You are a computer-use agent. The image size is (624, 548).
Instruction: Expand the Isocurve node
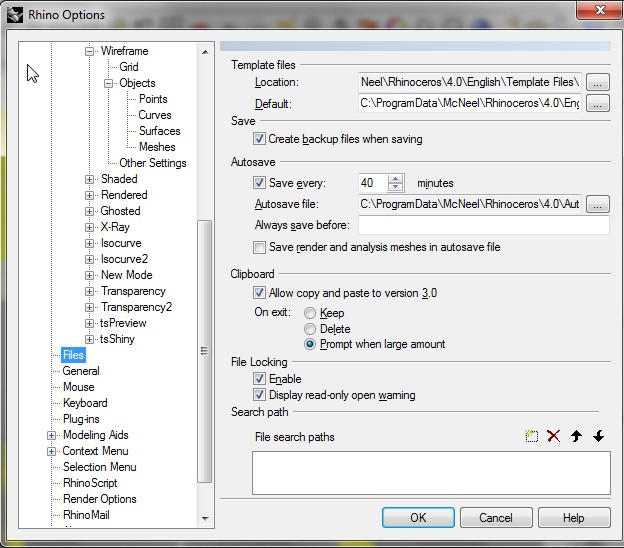[90, 243]
